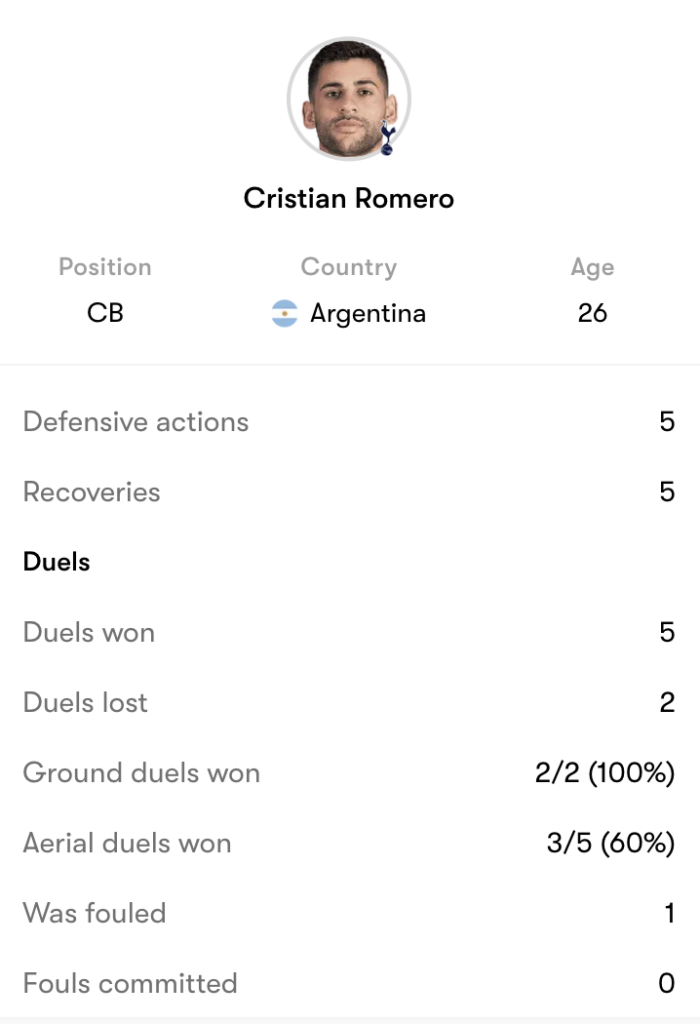The height and width of the screenshot is (1024, 700).
Task: Open Cristian Romero's profile photo
Action: click(x=349, y=99)
